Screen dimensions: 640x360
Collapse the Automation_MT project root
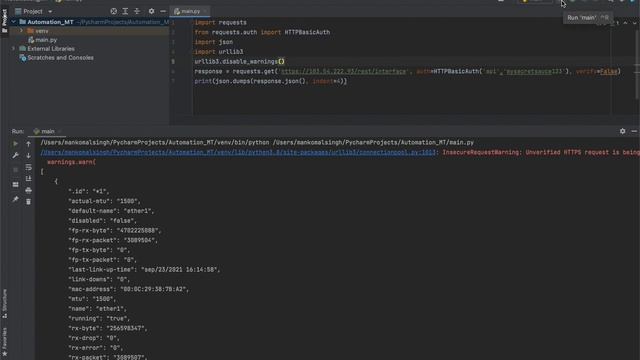(13, 22)
